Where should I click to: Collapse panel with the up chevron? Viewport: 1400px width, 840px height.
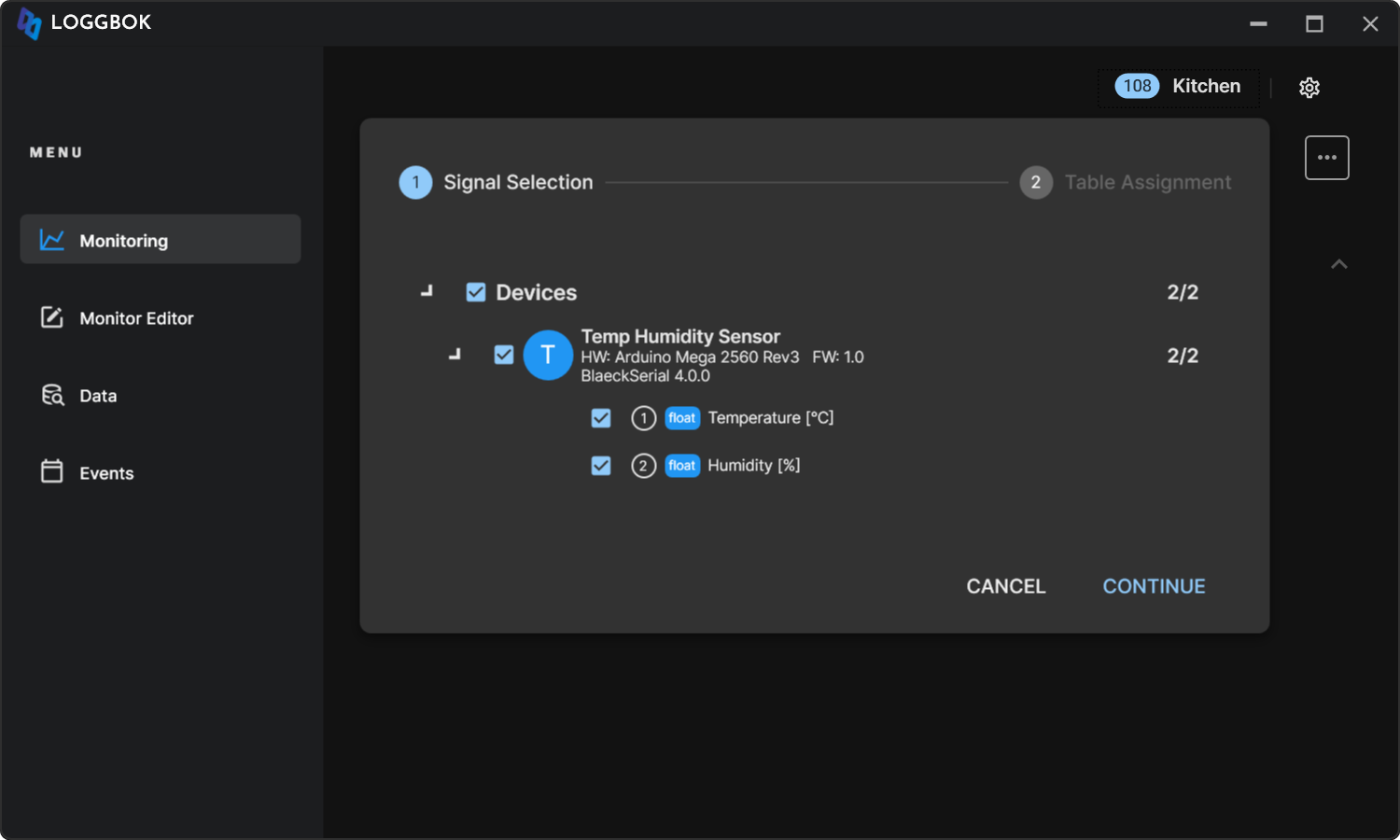[1338, 264]
